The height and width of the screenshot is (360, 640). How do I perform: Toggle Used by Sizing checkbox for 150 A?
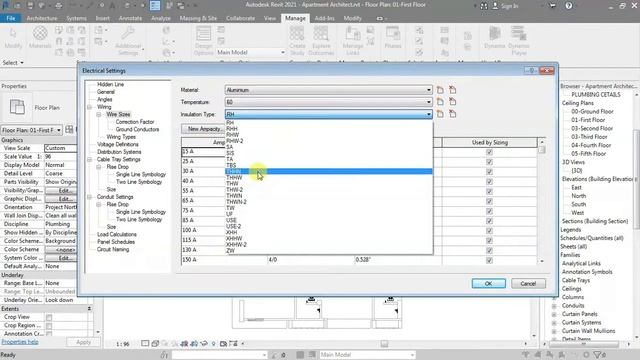point(489,260)
